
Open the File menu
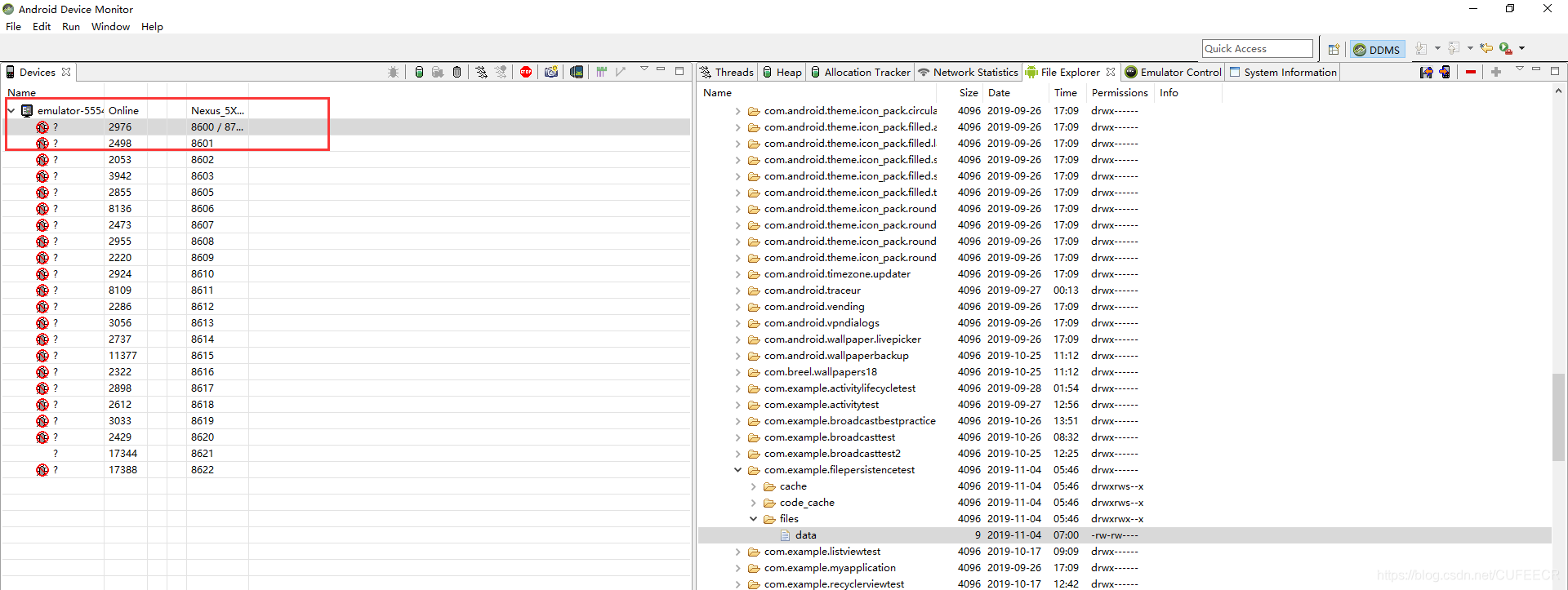pyautogui.click(x=14, y=26)
